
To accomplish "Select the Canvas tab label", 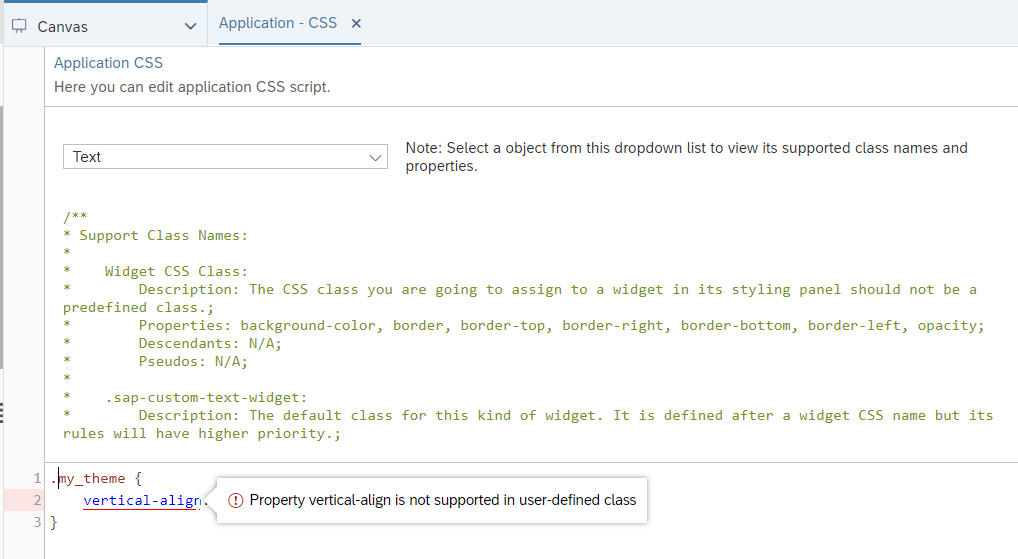I will pyautogui.click(x=62, y=26).
